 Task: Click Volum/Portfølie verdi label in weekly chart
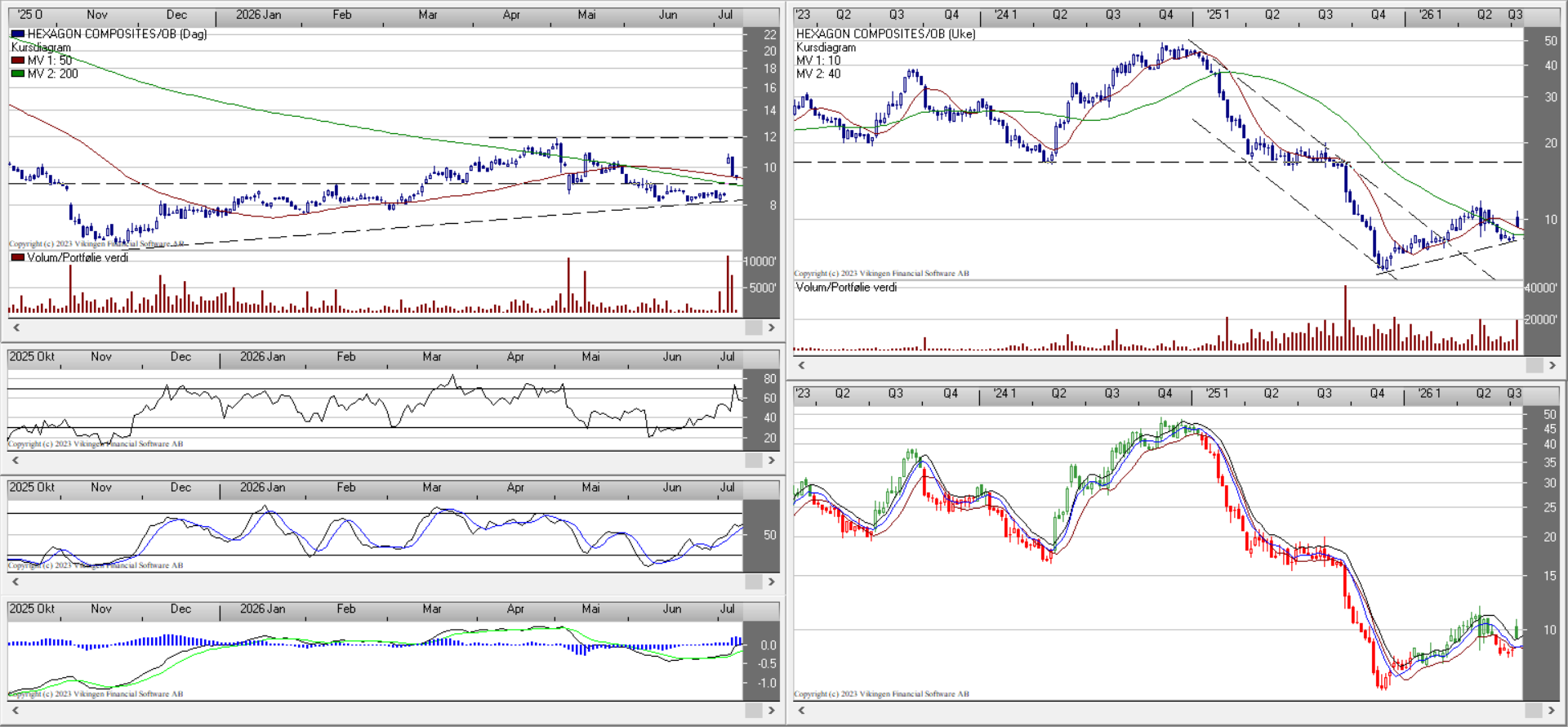(x=846, y=288)
